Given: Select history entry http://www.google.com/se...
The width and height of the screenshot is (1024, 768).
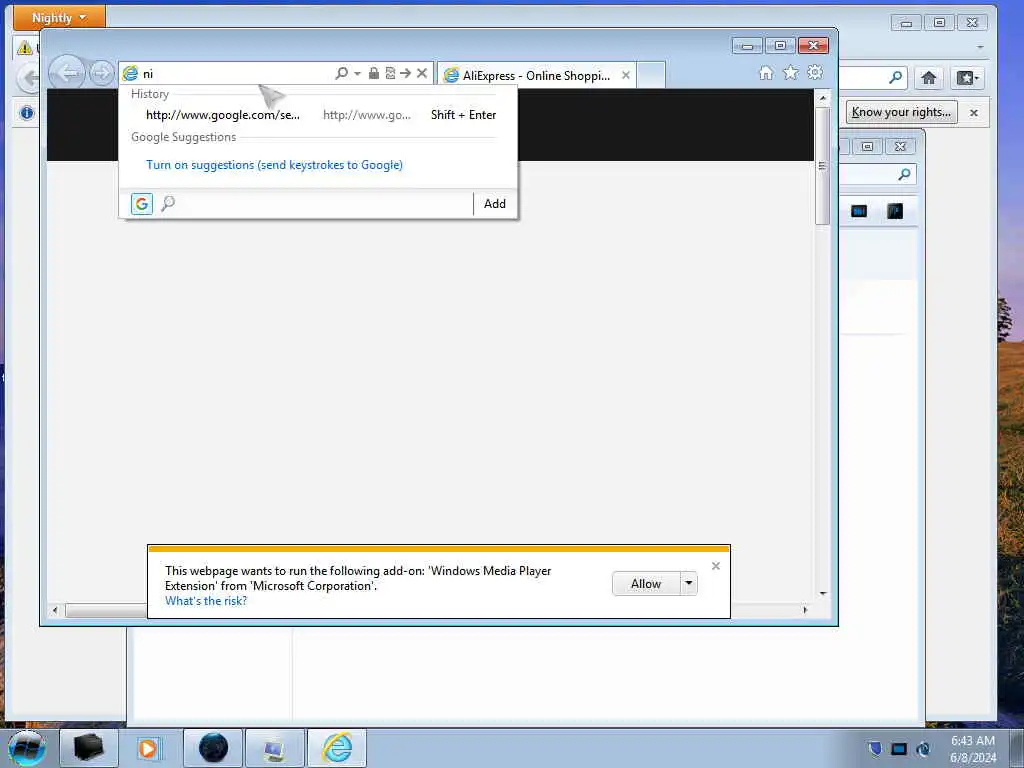Looking at the screenshot, I should [x=223, y=115].
